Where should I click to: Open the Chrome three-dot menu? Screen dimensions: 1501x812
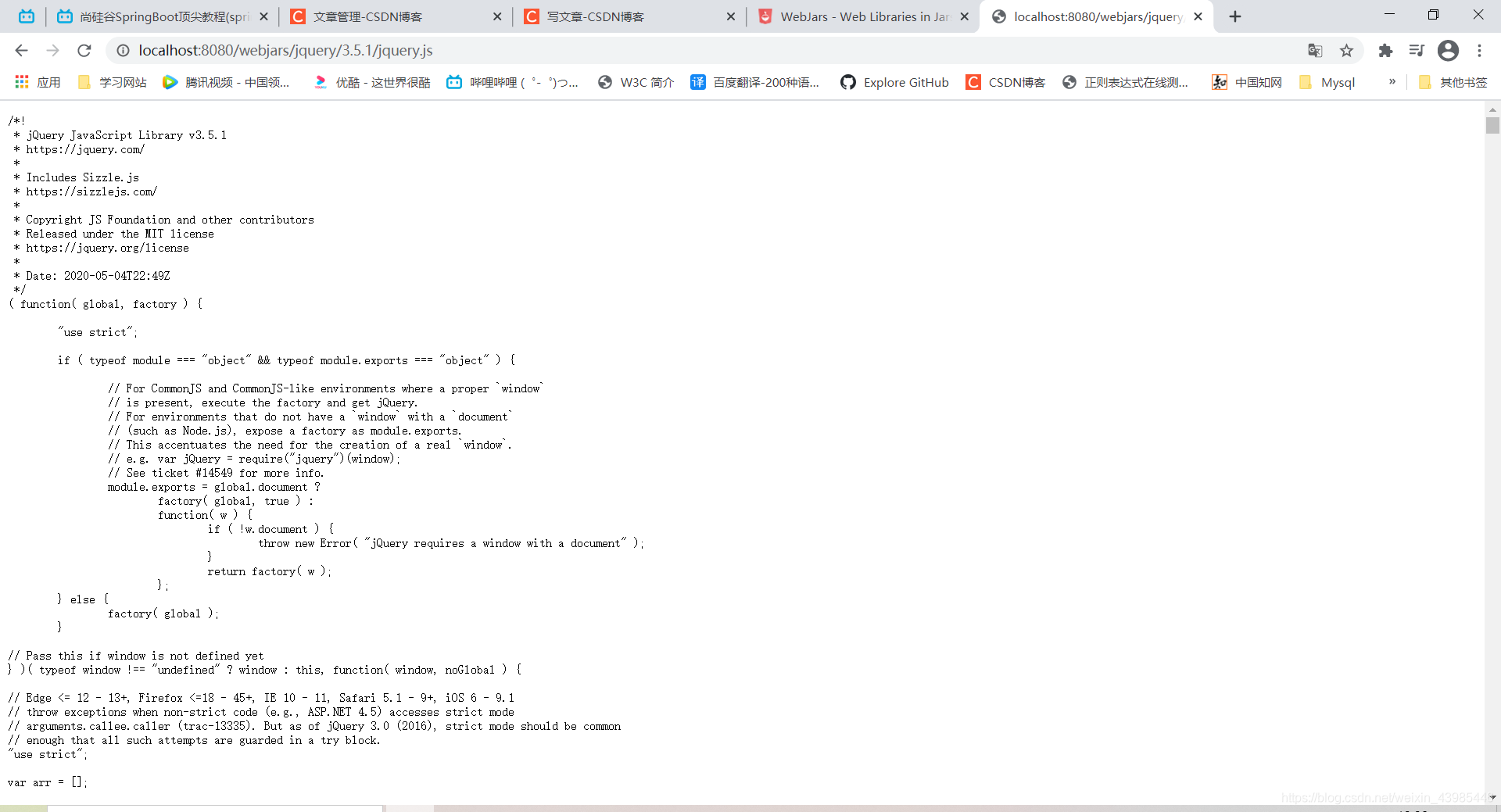pos(1479,51)
